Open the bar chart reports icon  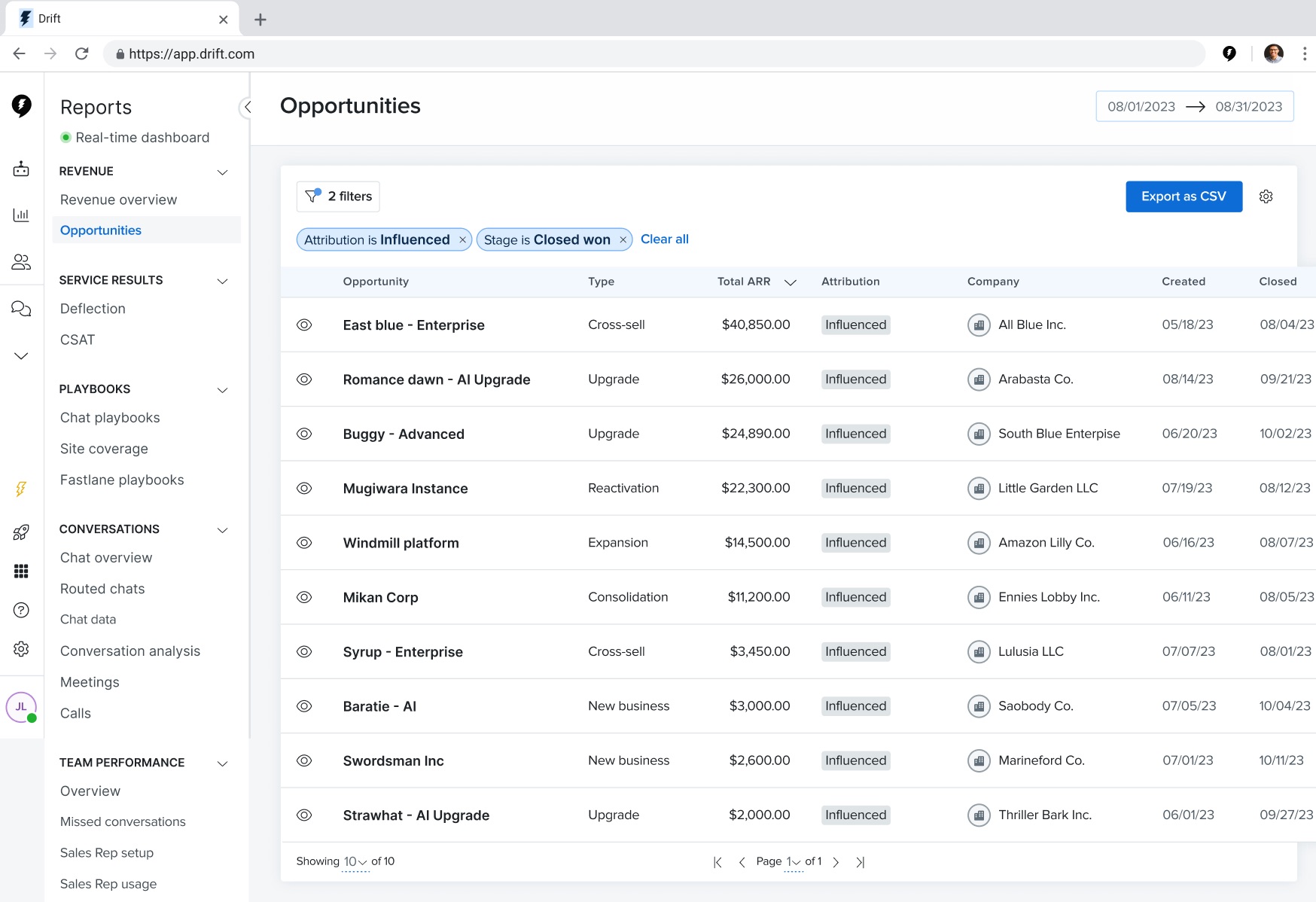[x=21, y=215]
